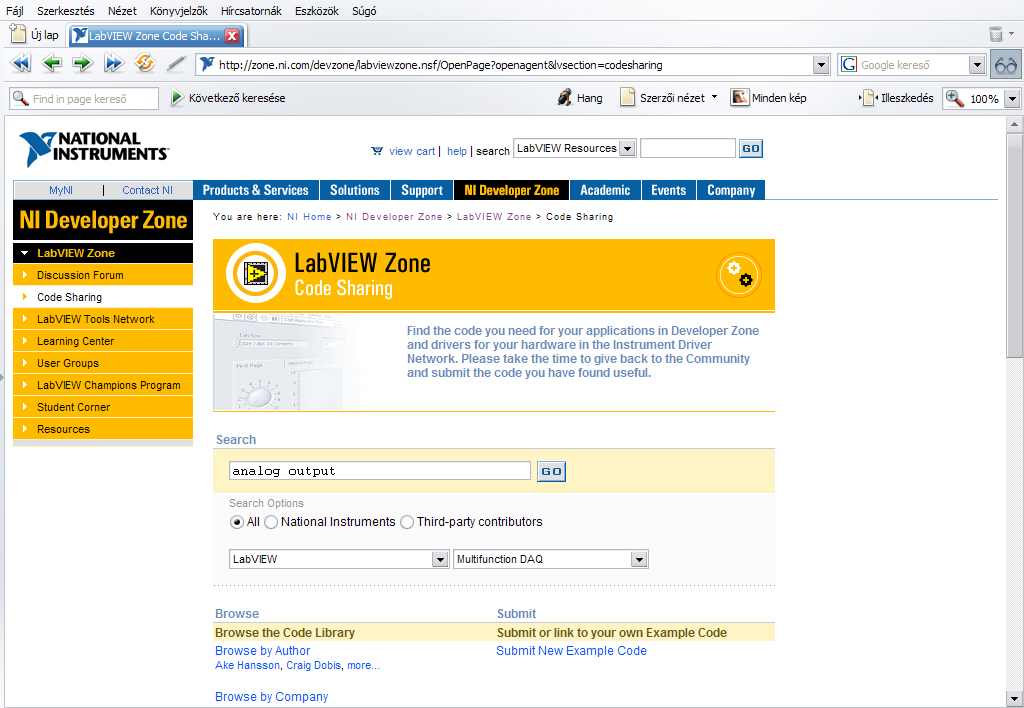This screenshot has height=708, width=1024.
Task: Open the Support nav tab
Action: [x=422, y=190]
